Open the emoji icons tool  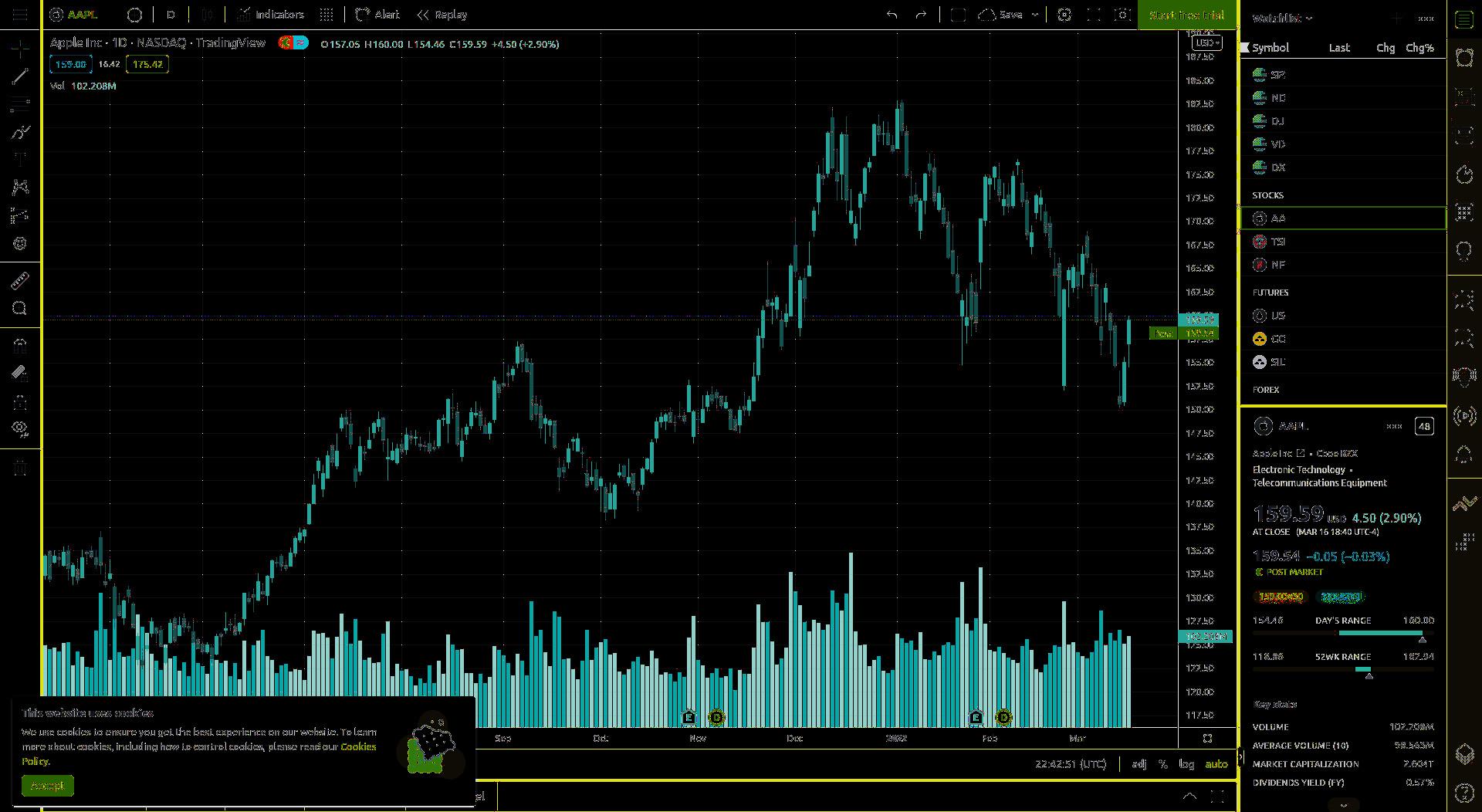(20, 244)
